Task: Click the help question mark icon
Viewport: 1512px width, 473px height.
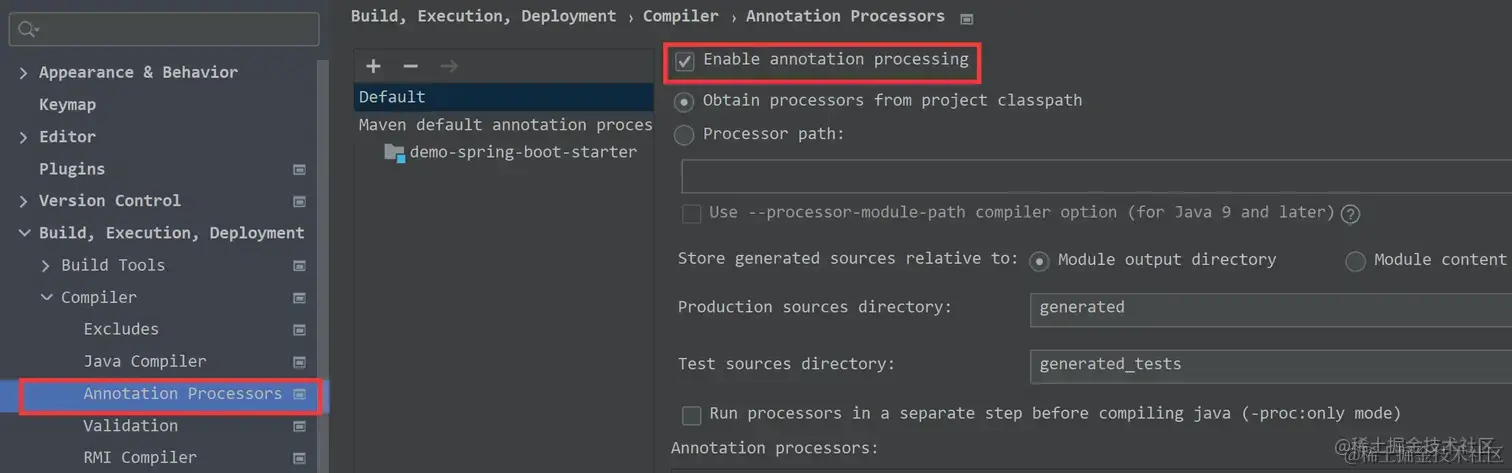Action: point(1350,213)
